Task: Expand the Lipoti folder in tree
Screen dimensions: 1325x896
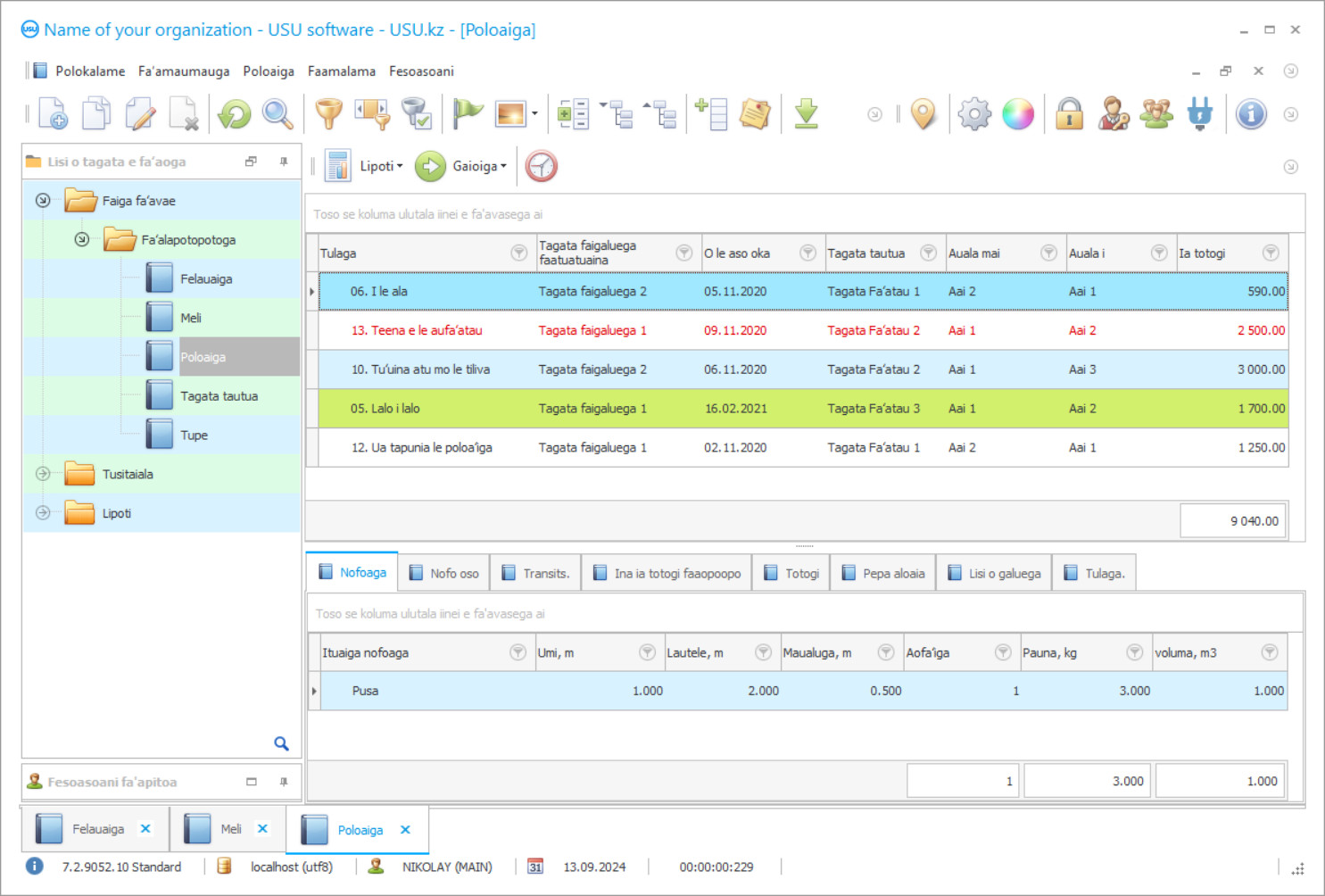Action: (43, 513)
